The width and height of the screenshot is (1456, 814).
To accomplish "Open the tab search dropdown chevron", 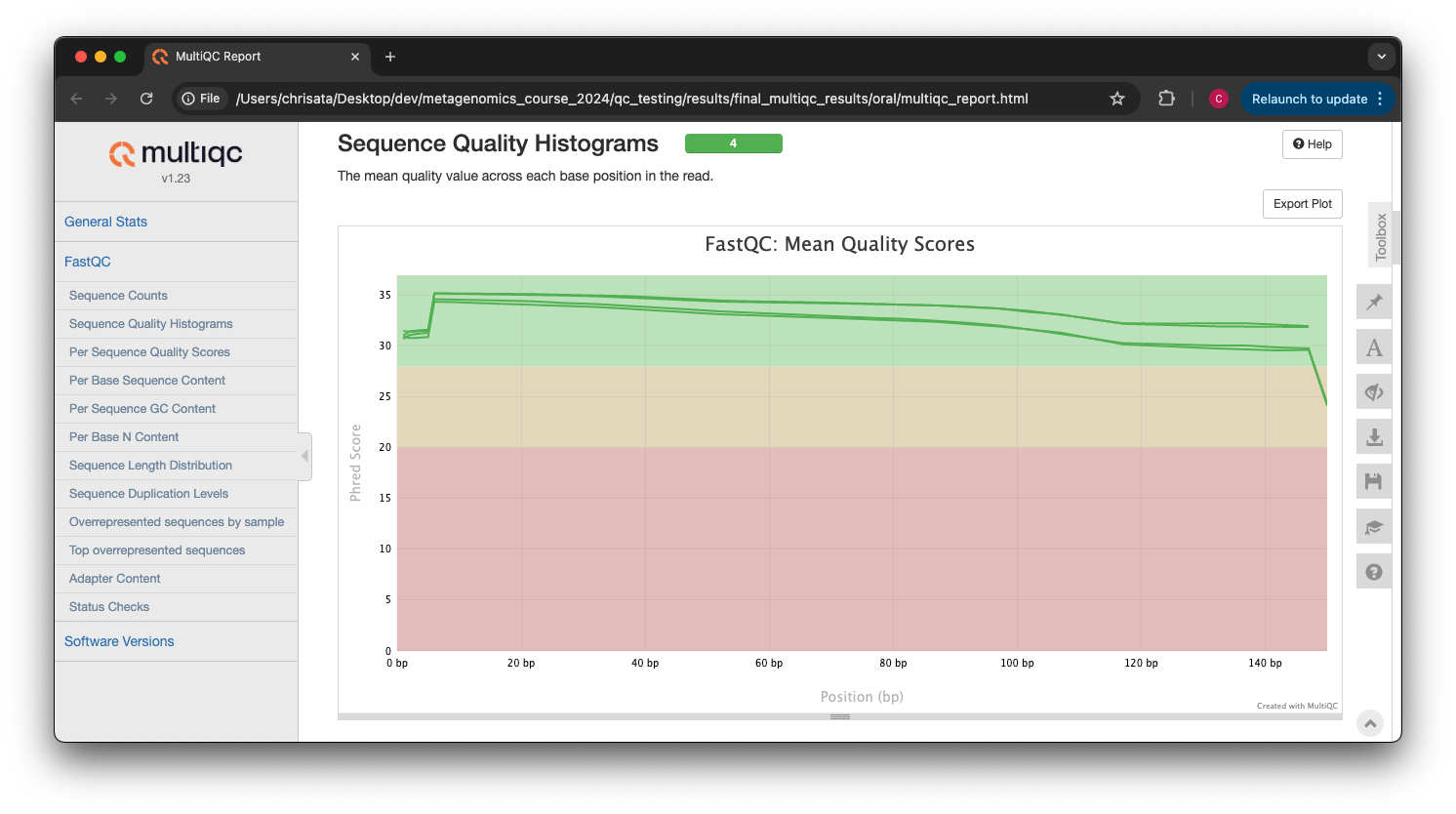I will point(1381,57).
